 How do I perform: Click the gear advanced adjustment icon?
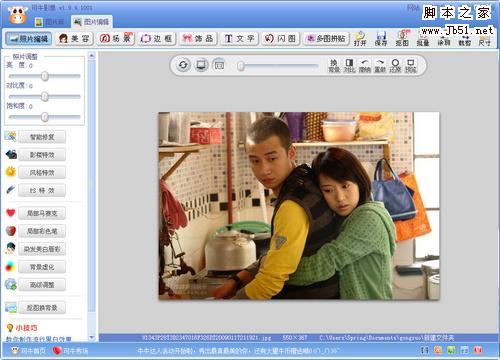point(11,284)
